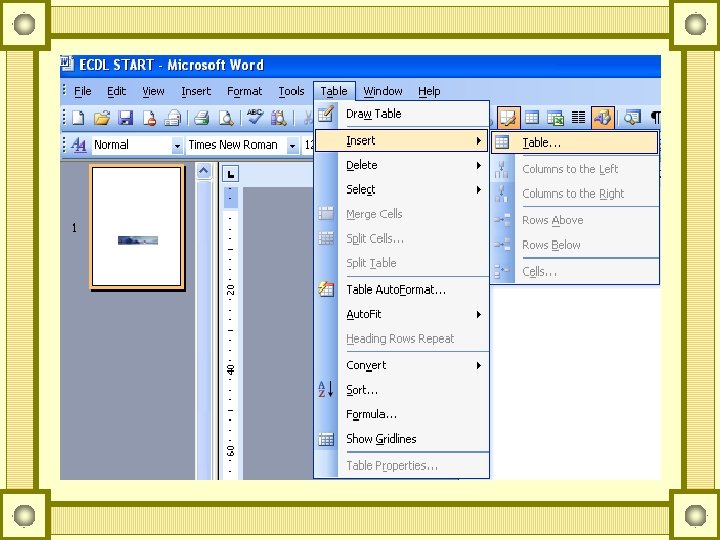Click Merge Cells menu entry

coord(402,214)
